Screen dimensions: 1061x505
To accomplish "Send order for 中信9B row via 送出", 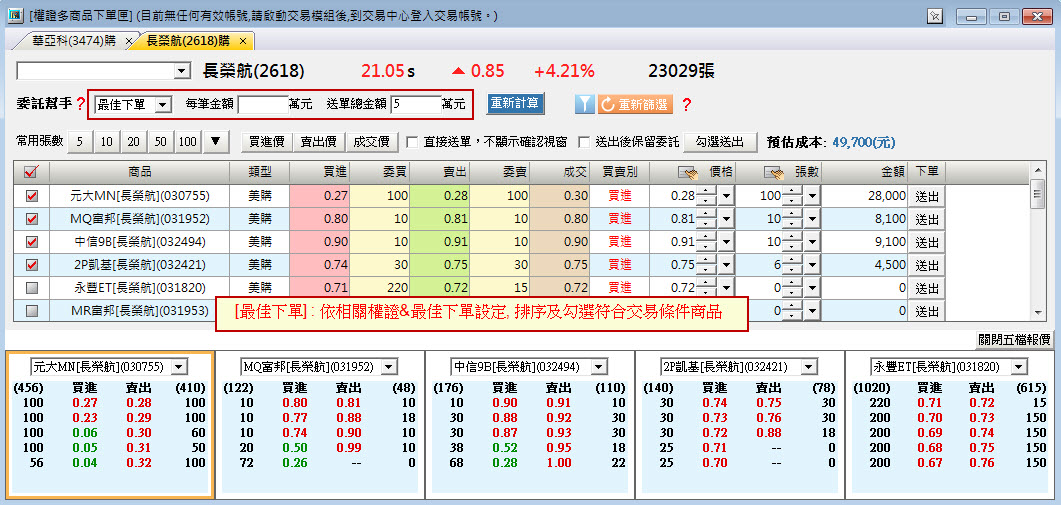I will click(x=926, y=242).
